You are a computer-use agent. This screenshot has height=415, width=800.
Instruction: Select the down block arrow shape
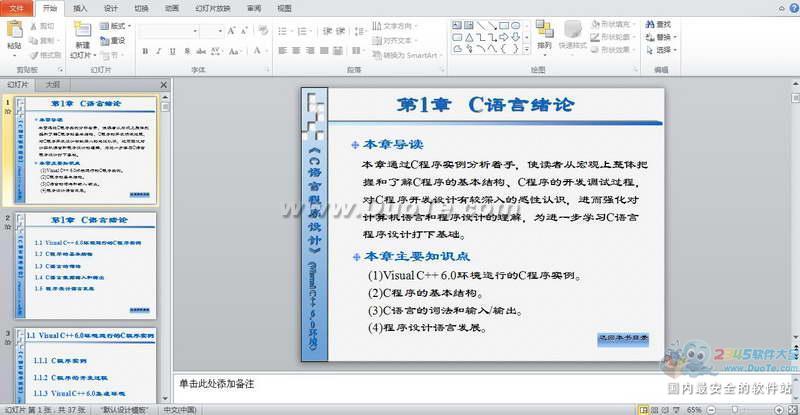click(516, 37)
